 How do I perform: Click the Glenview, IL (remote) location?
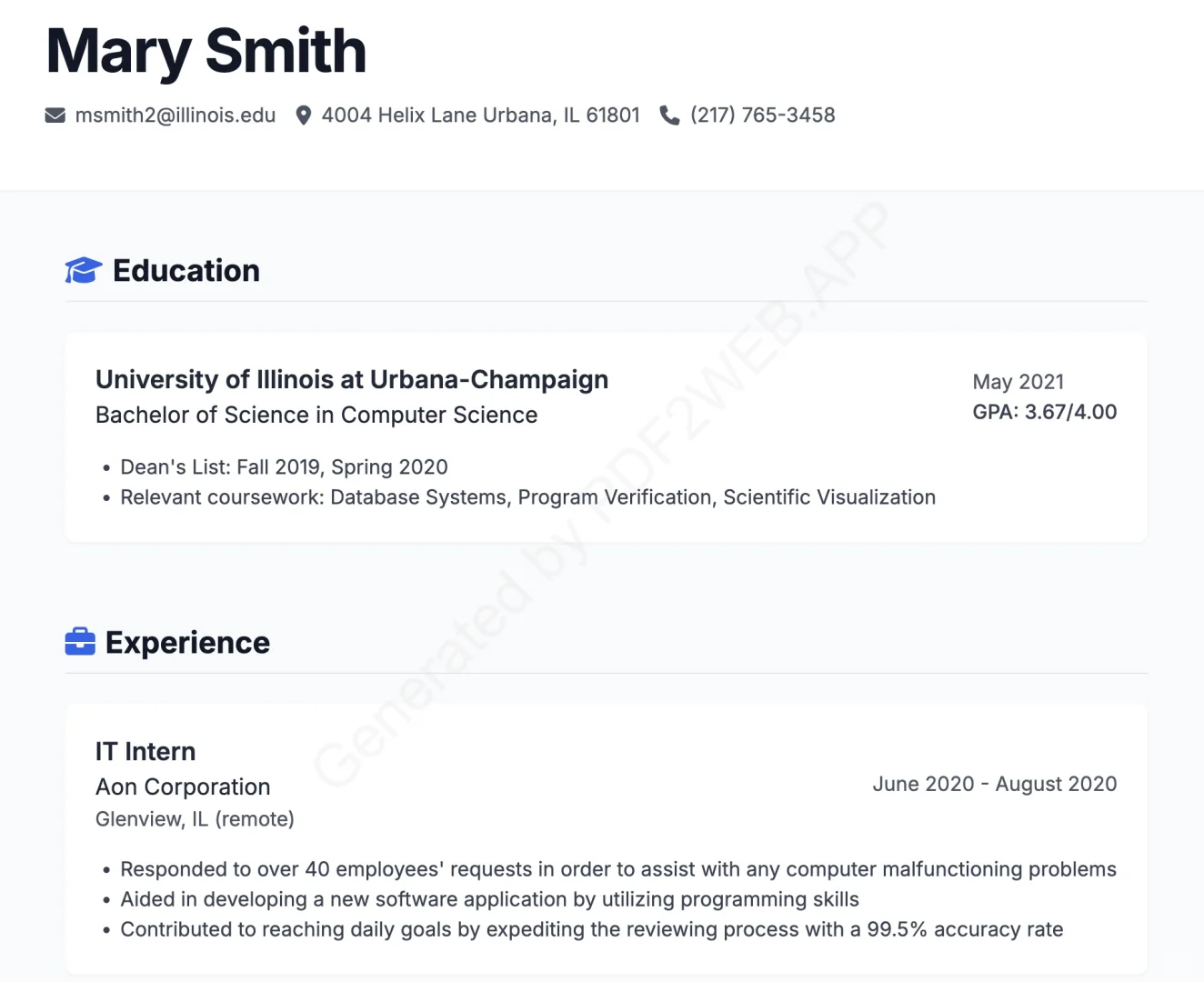click(195, 819)
